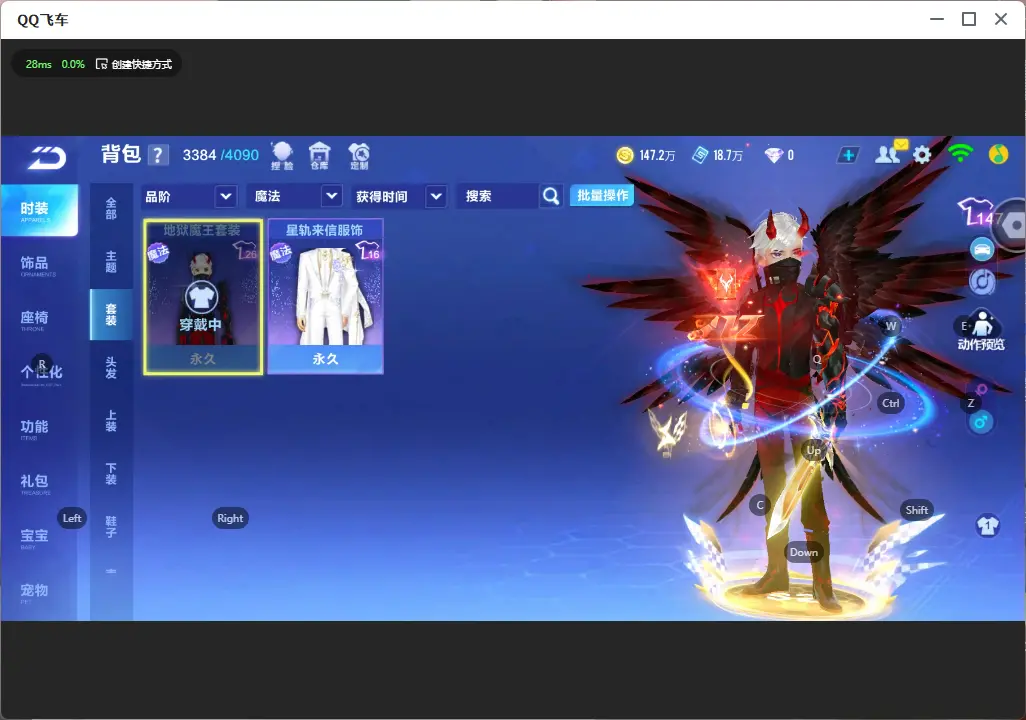Select the 时装 apparels category
Viewport: 1026px width, 720px height.
39,210
